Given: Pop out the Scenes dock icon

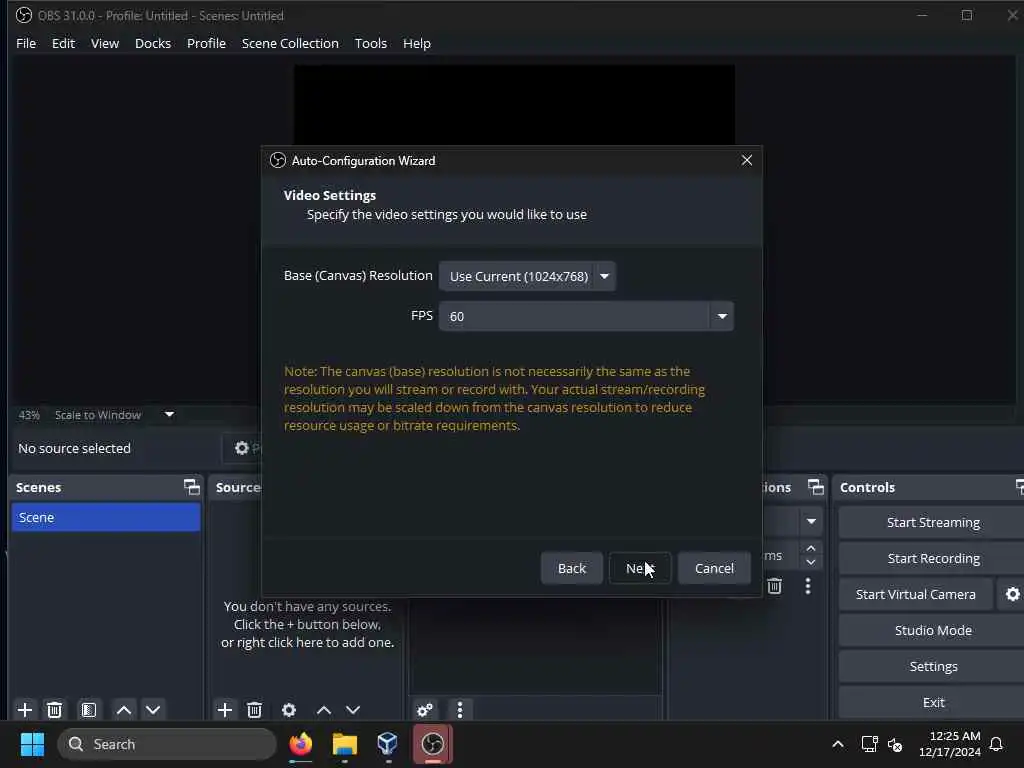Looking at the screenshot, I should (x=192, y=487).
